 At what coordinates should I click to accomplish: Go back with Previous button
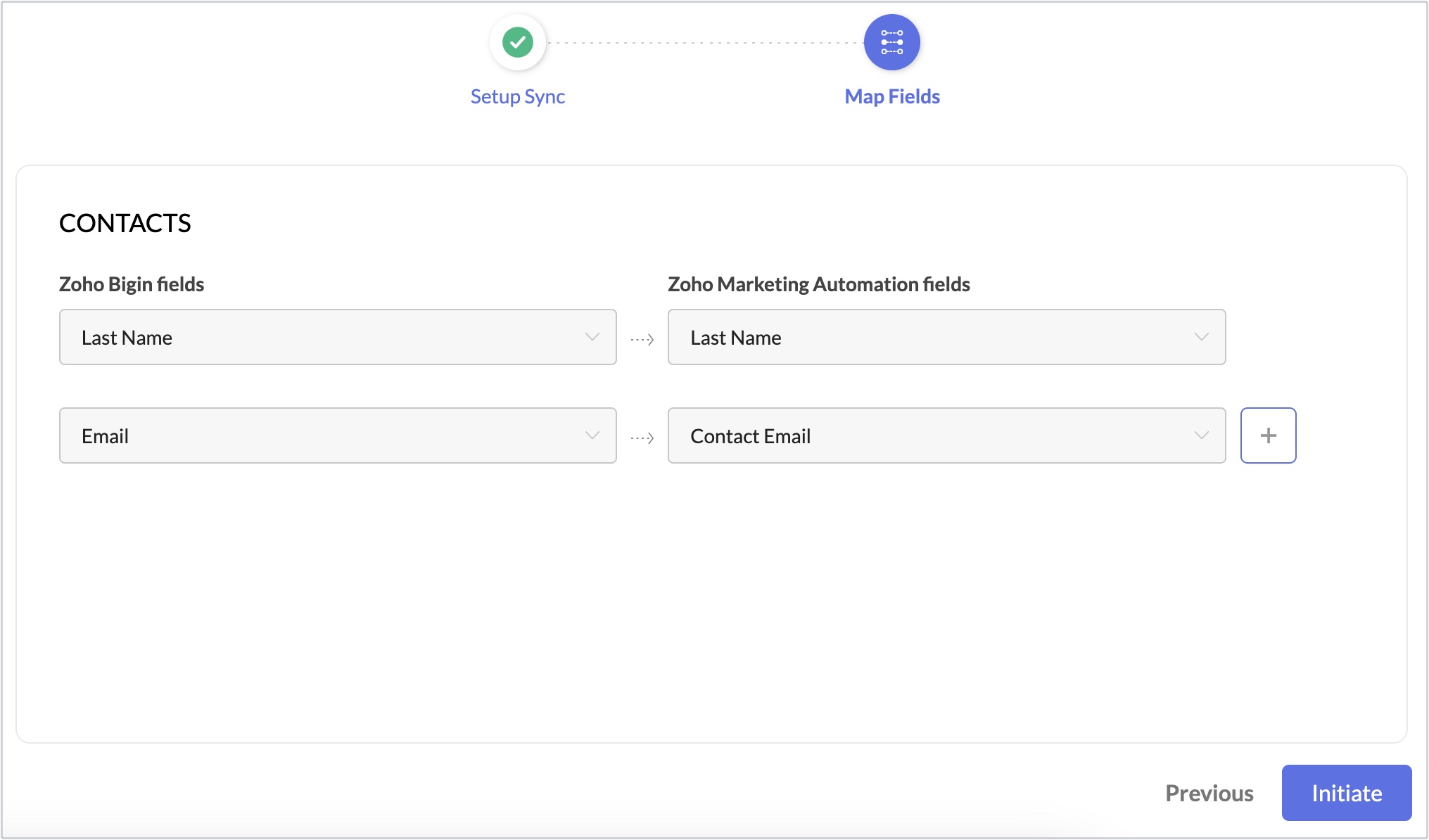(x=1209, y=793)
